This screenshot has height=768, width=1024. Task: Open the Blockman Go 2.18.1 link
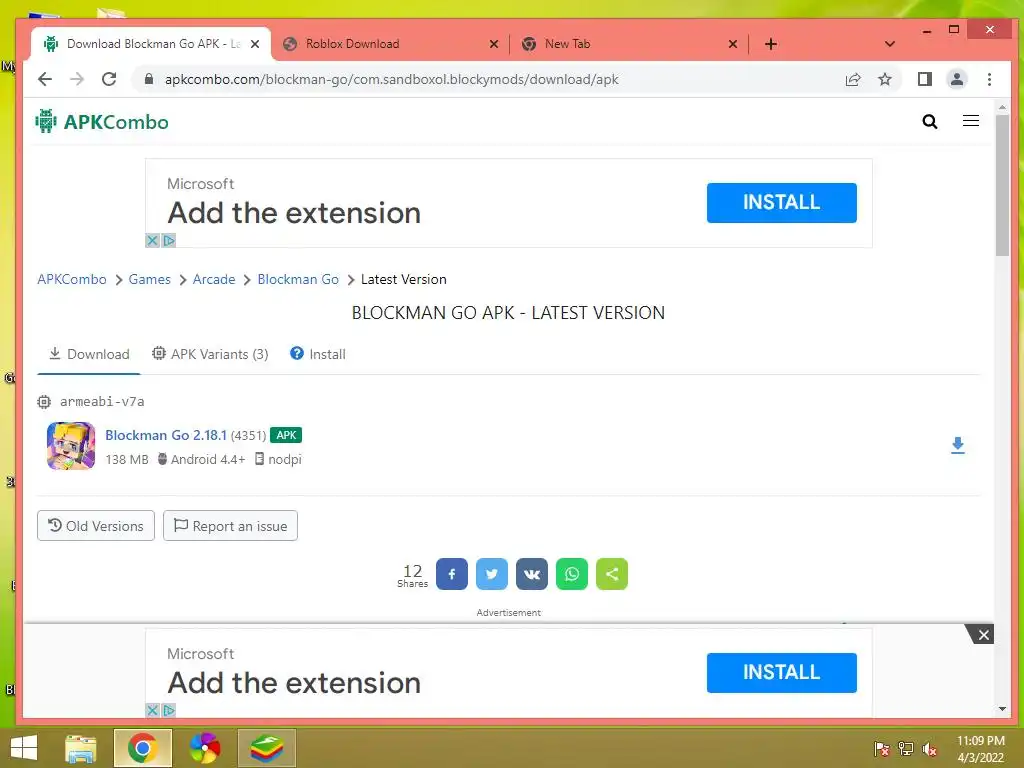point(166,435)
